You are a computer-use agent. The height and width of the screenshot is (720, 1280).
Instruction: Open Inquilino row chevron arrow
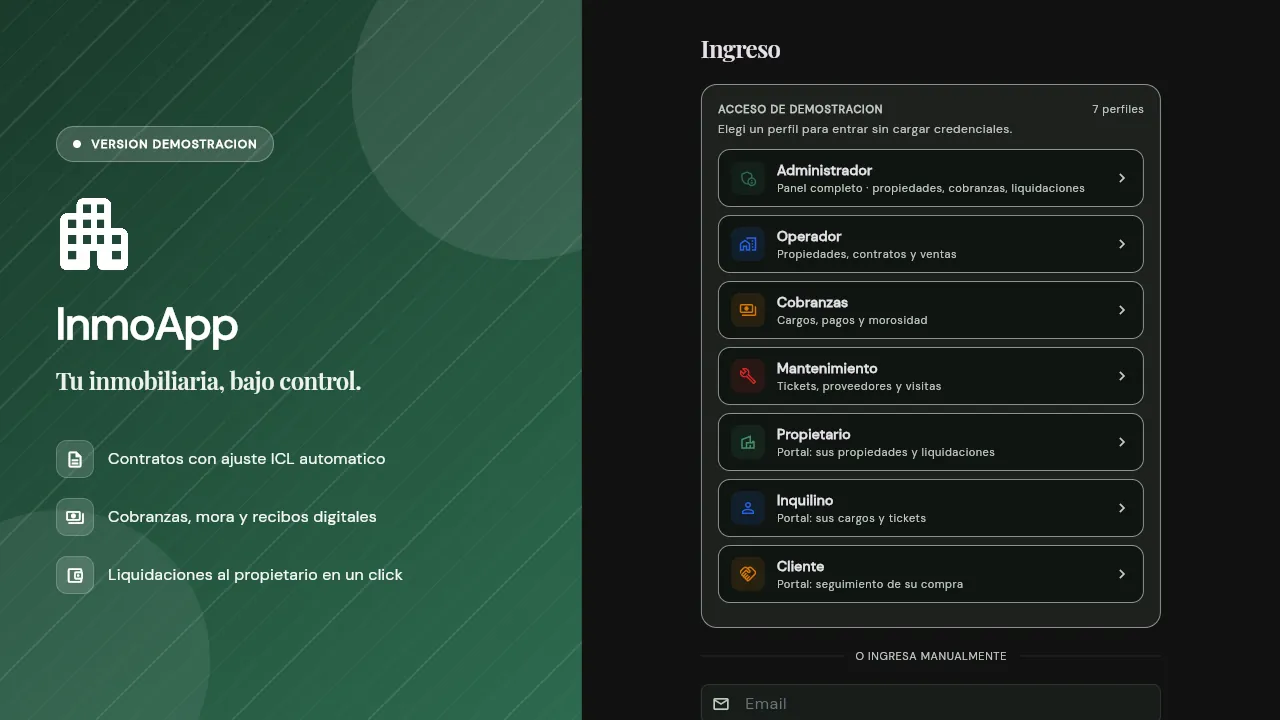[1122, 508]
